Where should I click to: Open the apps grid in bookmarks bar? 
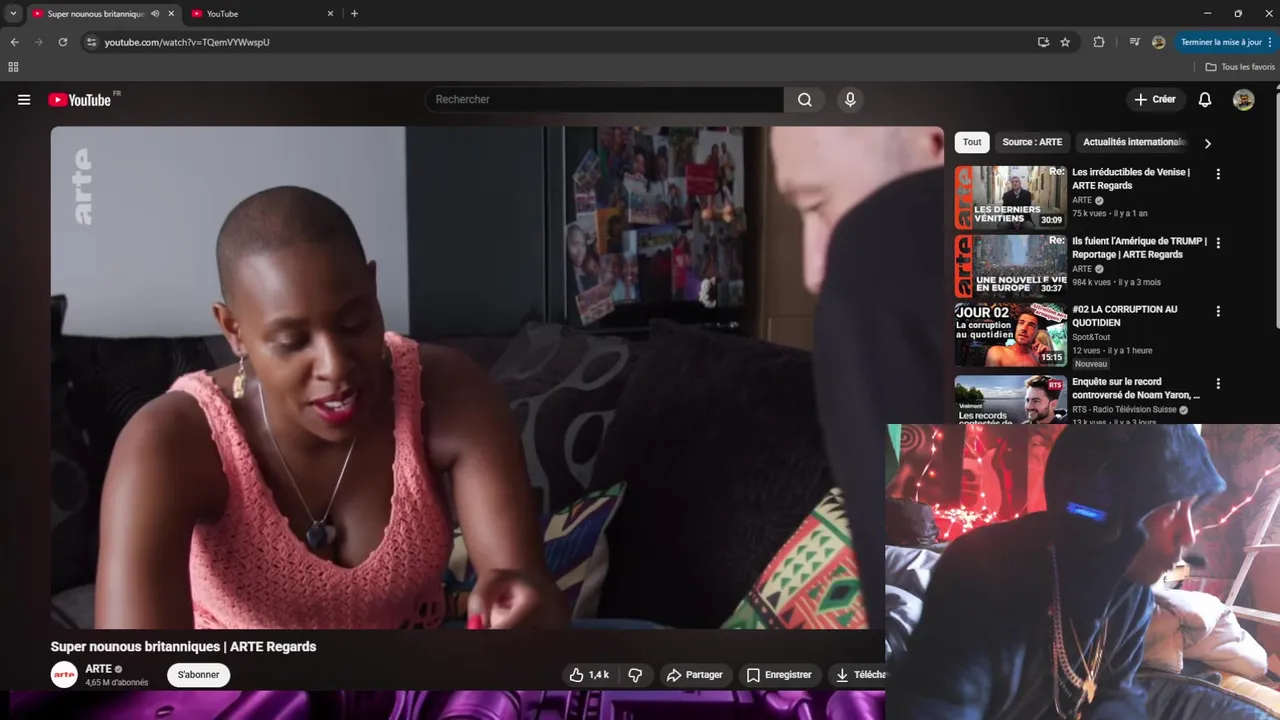coord(13,67)
